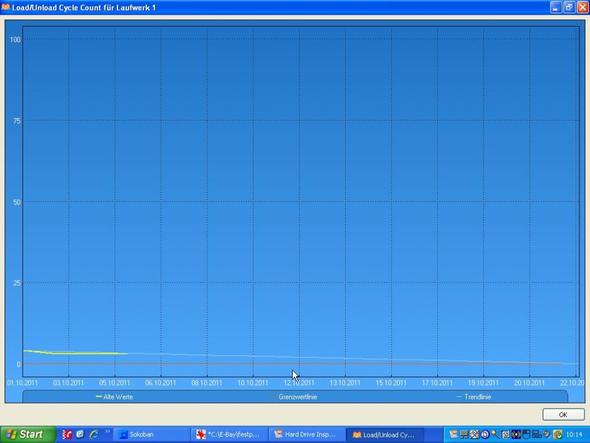Image resolution: width=590 pixels, height=443 pixels.
Task: Click the first system tray icon
Action: click(x=454, y=435)
